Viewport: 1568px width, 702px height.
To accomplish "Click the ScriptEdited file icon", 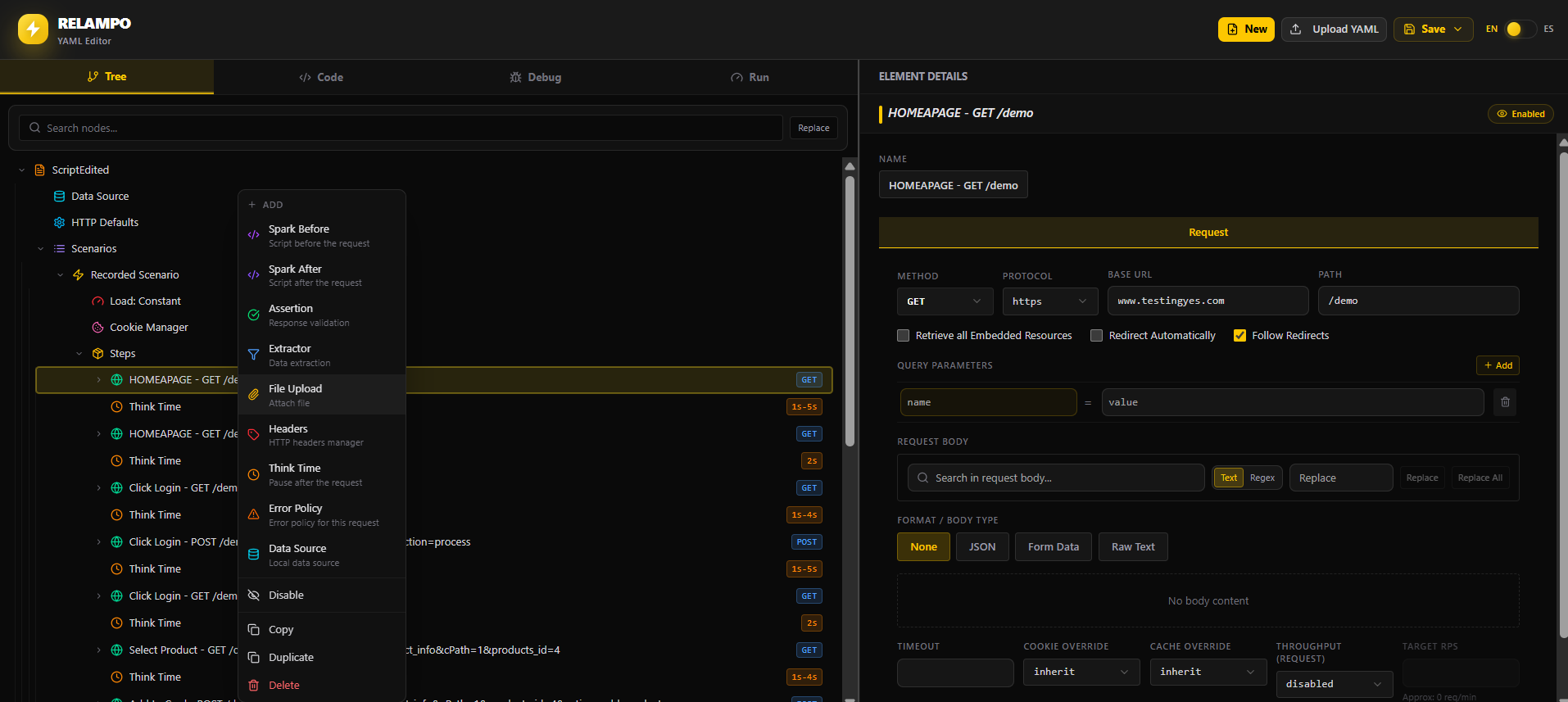I will point(39,170).
